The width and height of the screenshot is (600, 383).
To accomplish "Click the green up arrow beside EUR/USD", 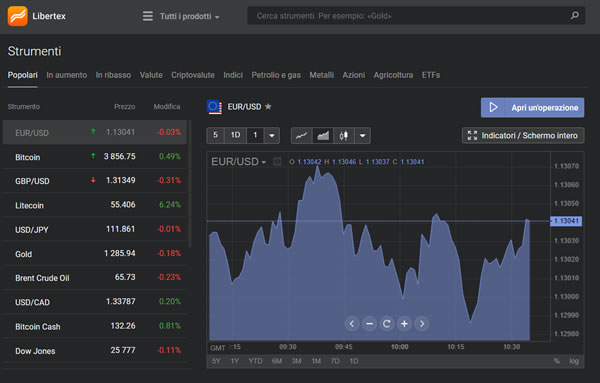I will pyautogui.click(x=93, y=132).
